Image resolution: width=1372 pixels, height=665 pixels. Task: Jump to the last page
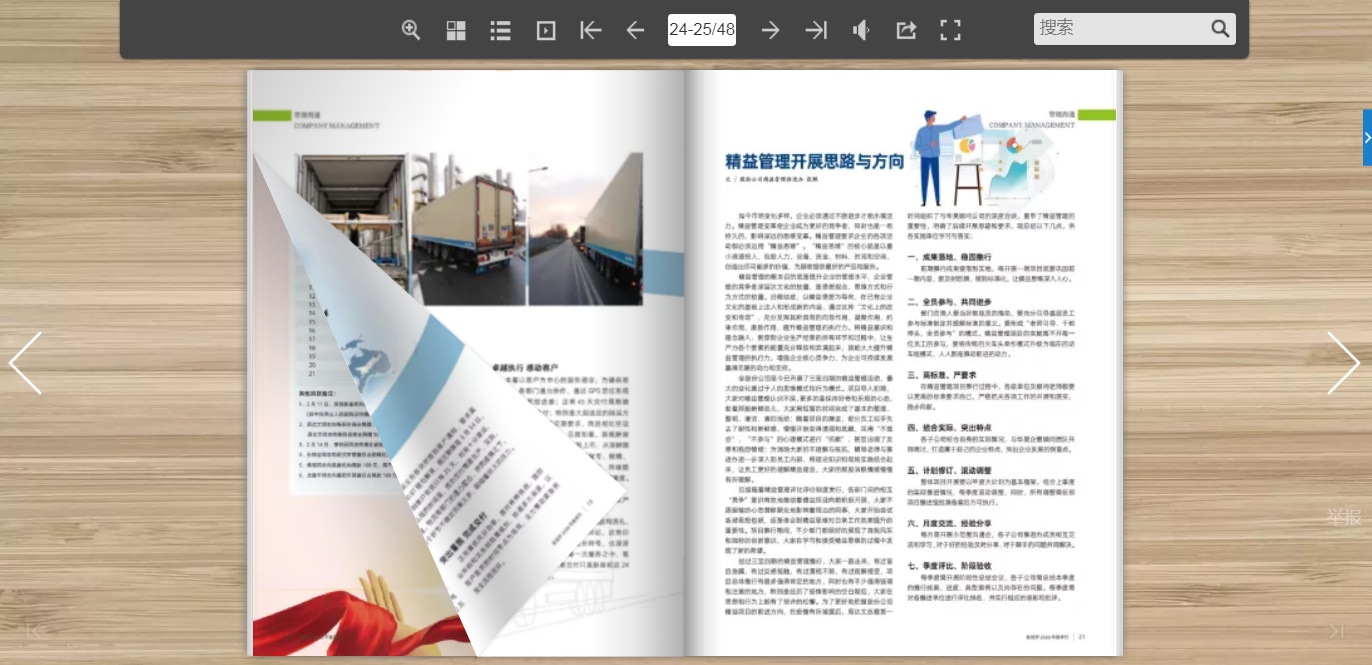click(816, 30)
